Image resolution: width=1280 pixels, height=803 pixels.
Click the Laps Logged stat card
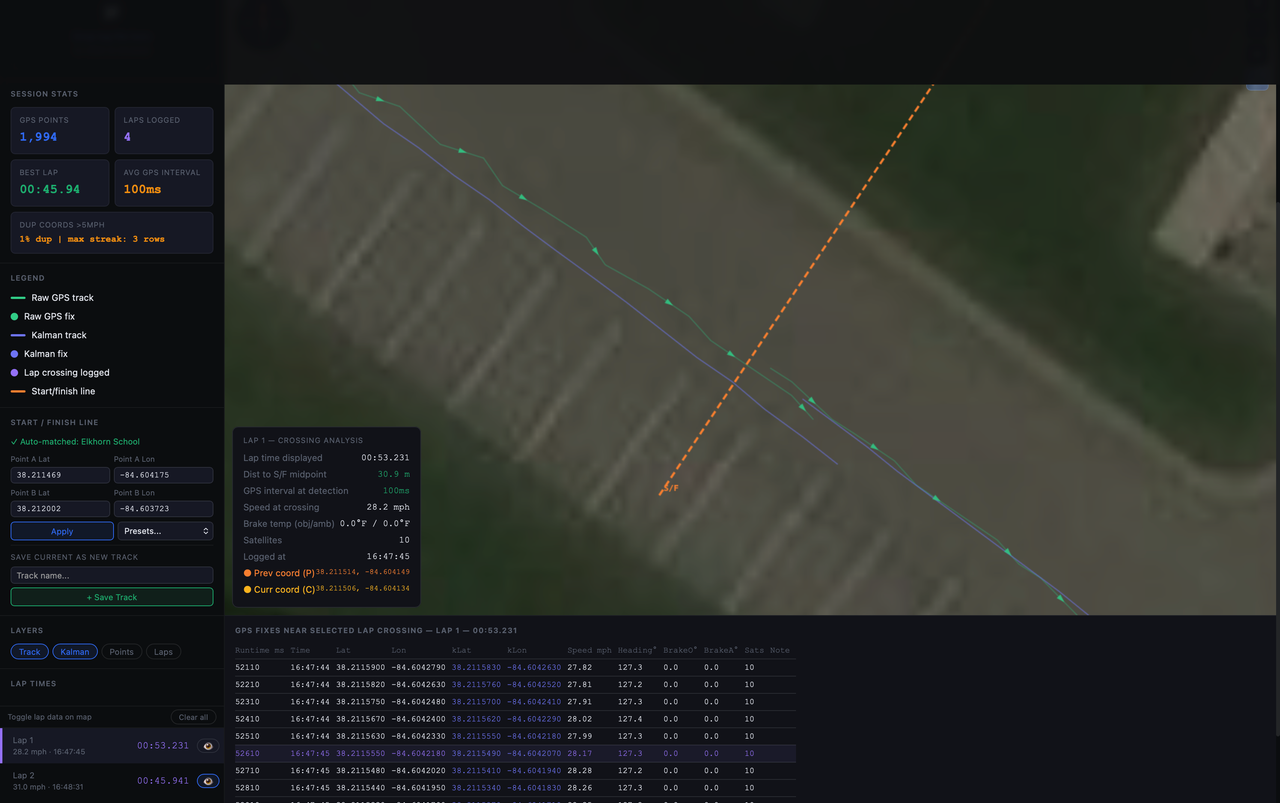(x=164, y=130)
